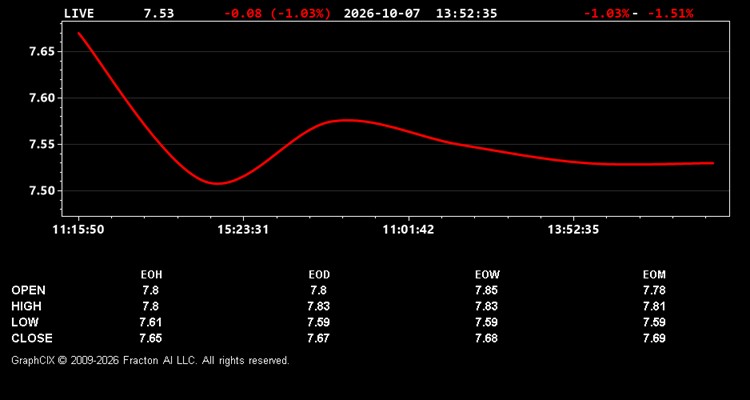Screen dimensions: 750x400
Task: Click the 7.65 y-axis label
Action: (44, 51)
